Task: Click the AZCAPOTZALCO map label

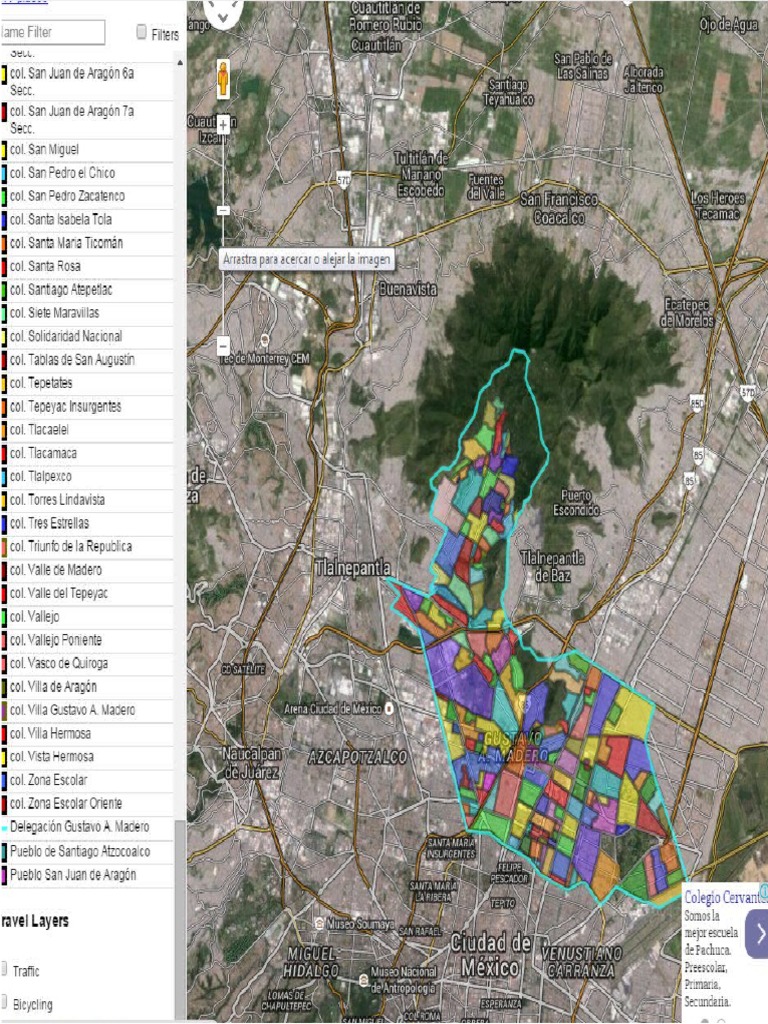Action: point(357,757)
